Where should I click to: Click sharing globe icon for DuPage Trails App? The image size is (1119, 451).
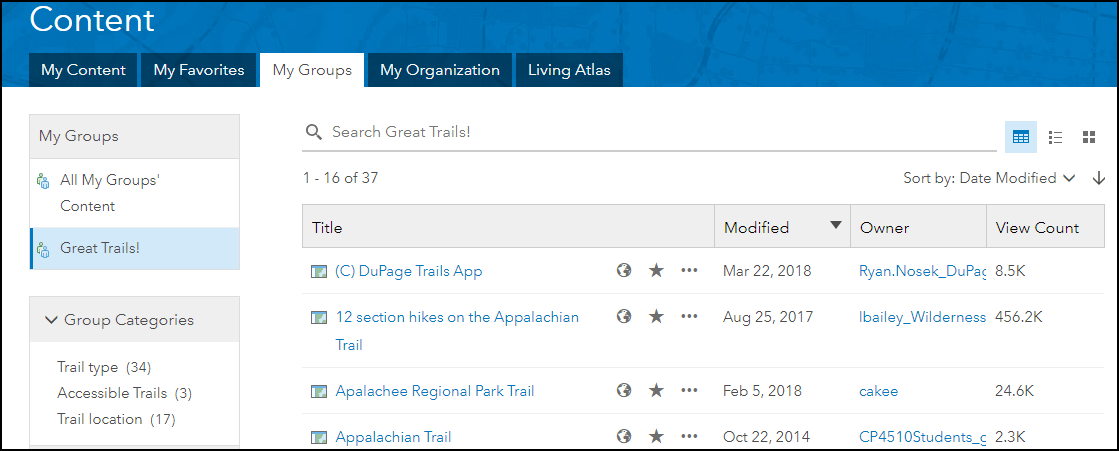624,271
